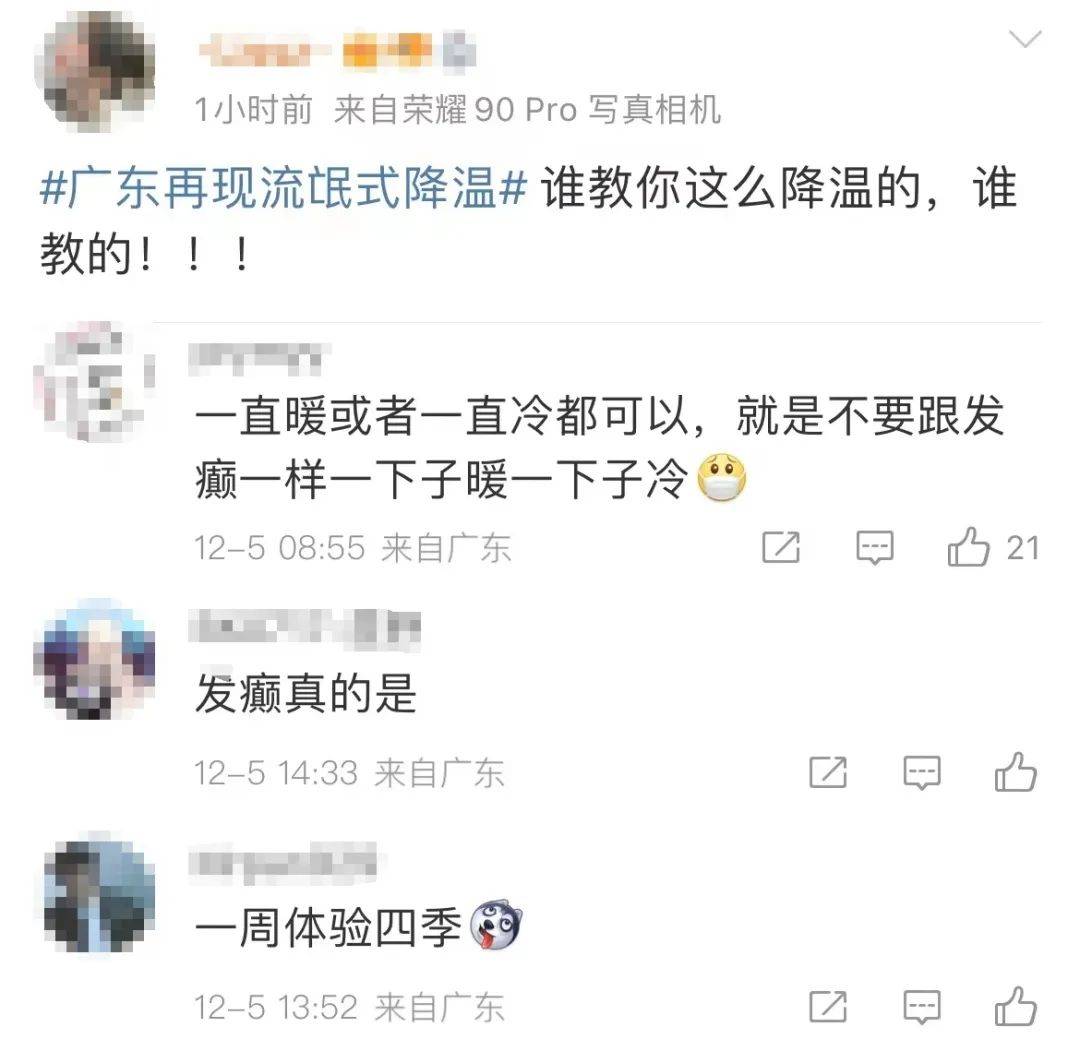Screen dimensions: 1080x1039
Task: Open the comment text 发癫真的是
Action: 306,693
